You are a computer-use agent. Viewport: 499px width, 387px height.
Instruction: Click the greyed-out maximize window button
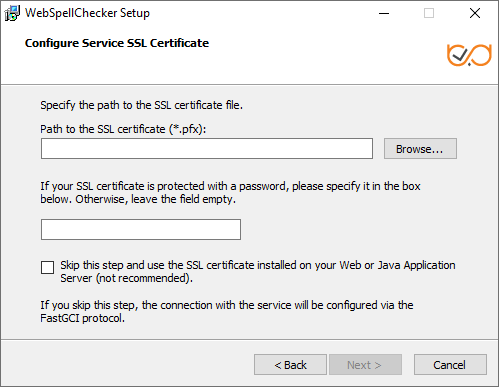click(x=429, y=13)
